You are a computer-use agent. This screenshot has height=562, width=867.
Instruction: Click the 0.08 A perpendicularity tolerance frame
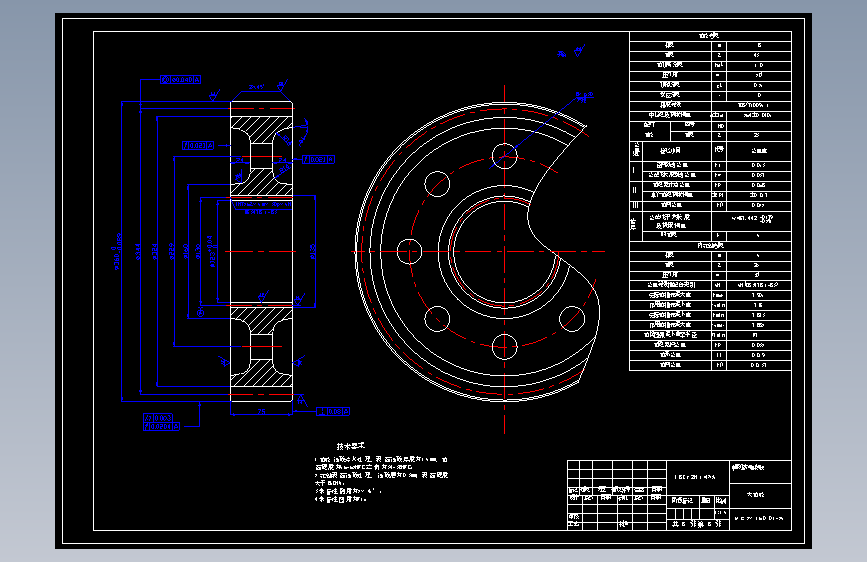click(x=333, y=412)
